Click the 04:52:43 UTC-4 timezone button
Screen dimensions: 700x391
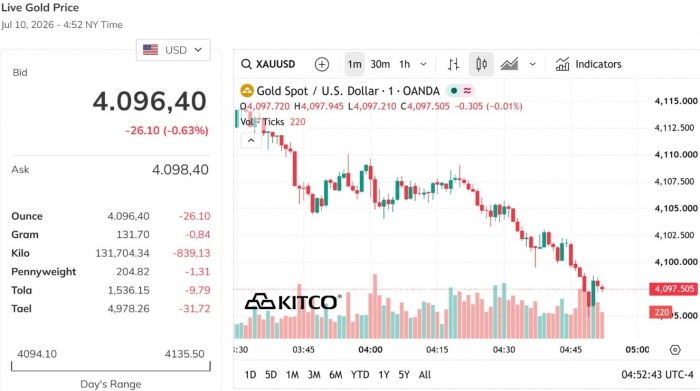coord(657,375)
